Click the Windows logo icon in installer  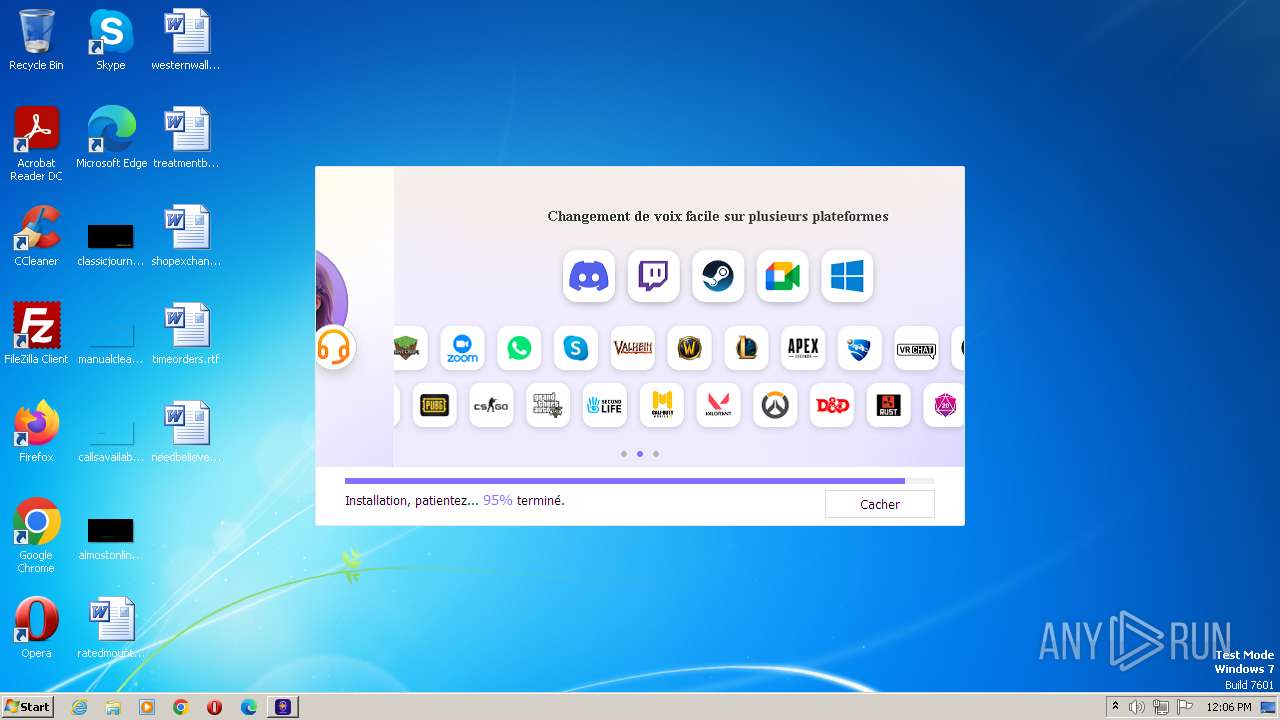point(847,276)
